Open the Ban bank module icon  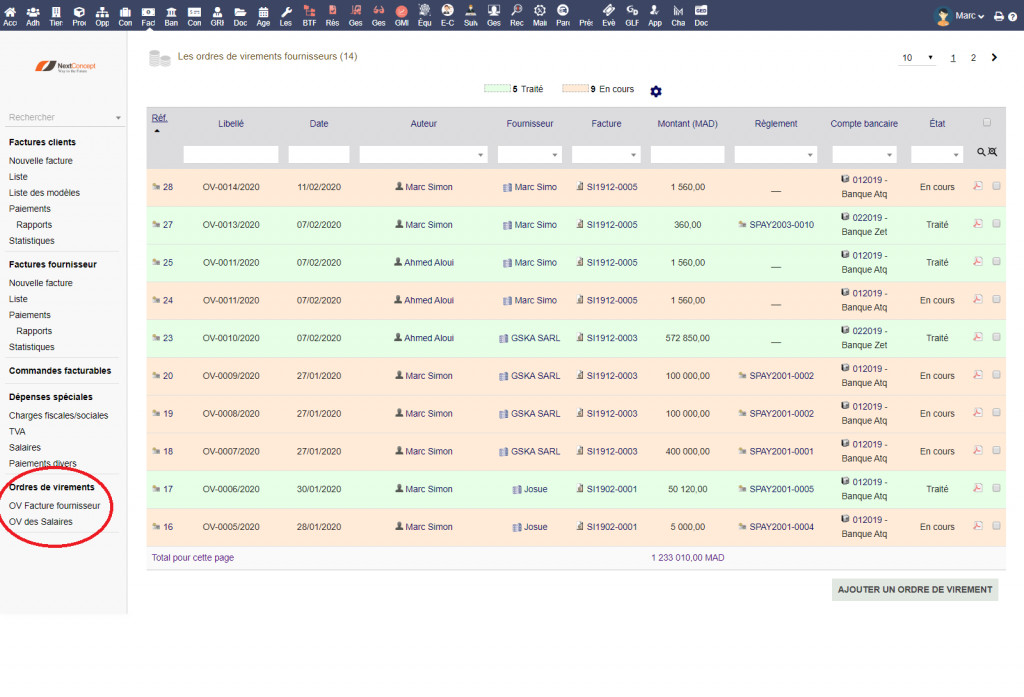171,16
